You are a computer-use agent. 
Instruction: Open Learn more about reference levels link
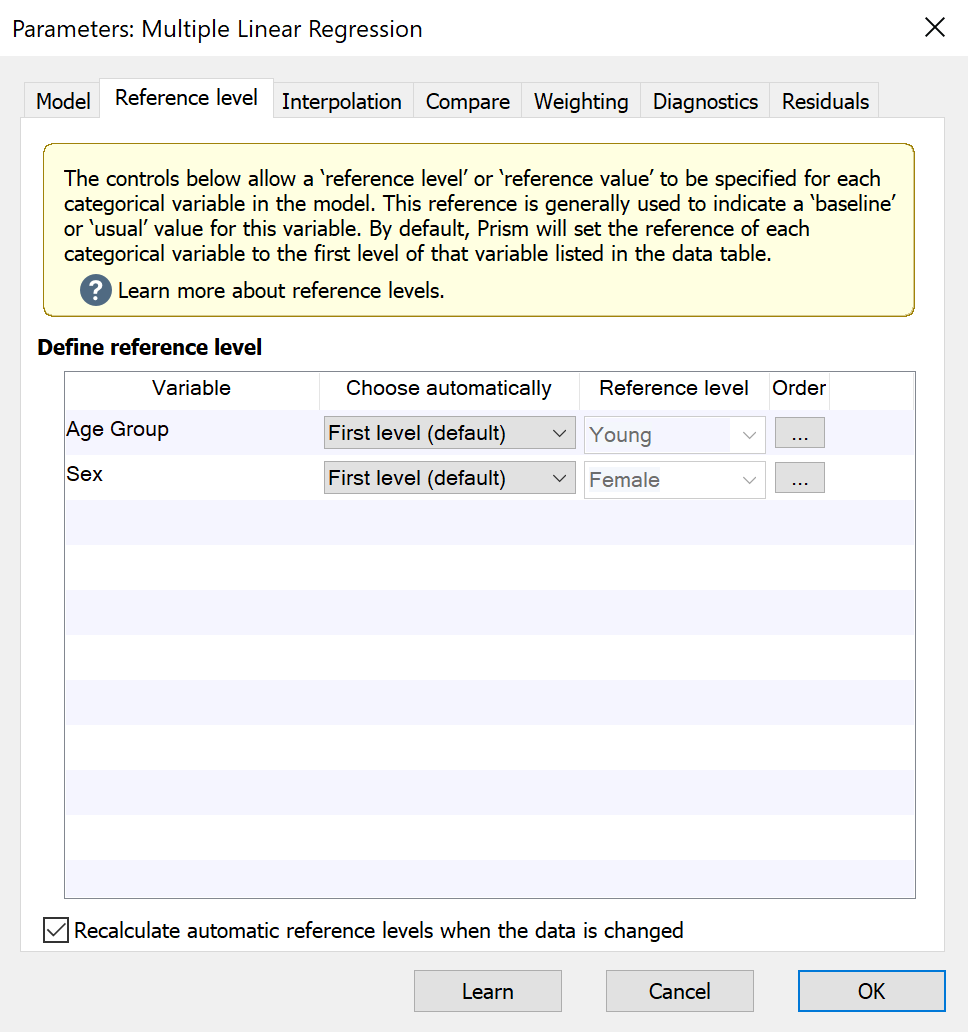click(281, 291)
